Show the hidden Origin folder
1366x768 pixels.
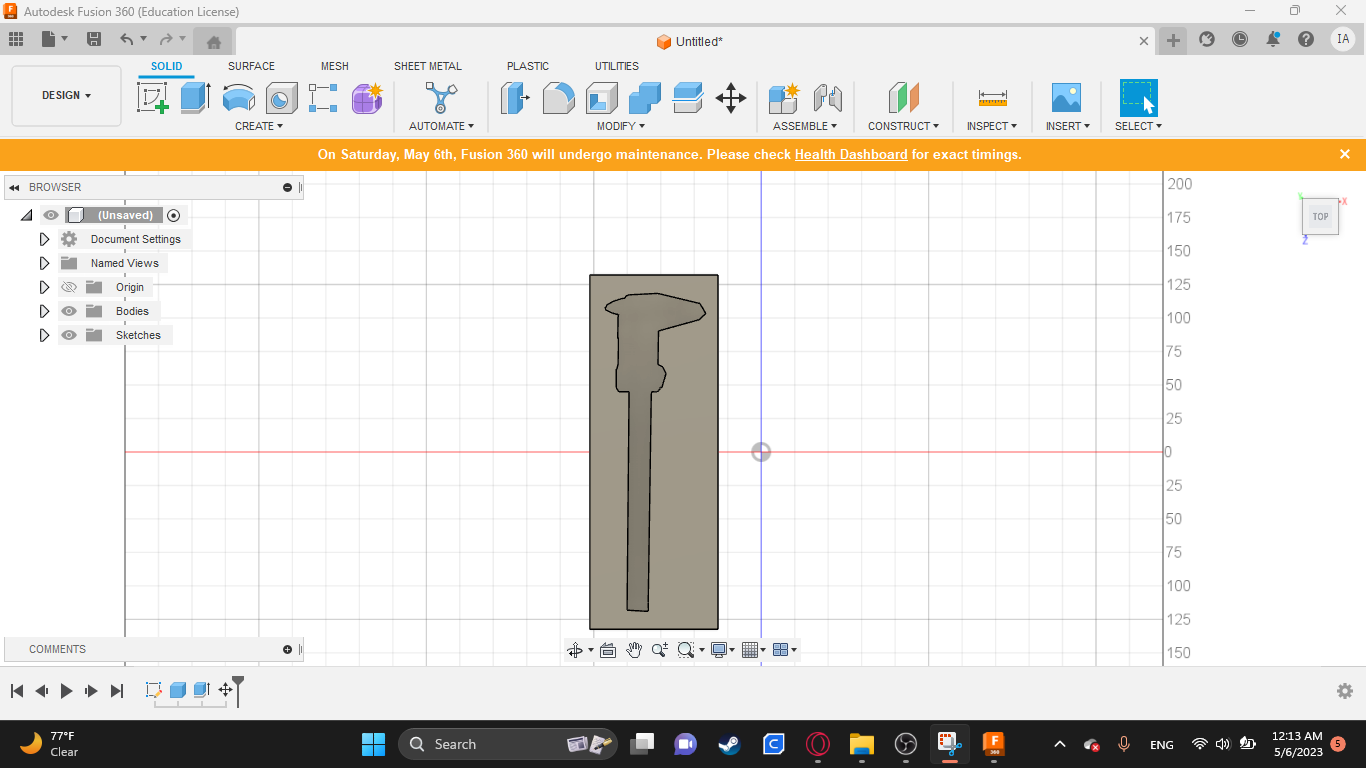pyautogui.click(x=69, y=287)
